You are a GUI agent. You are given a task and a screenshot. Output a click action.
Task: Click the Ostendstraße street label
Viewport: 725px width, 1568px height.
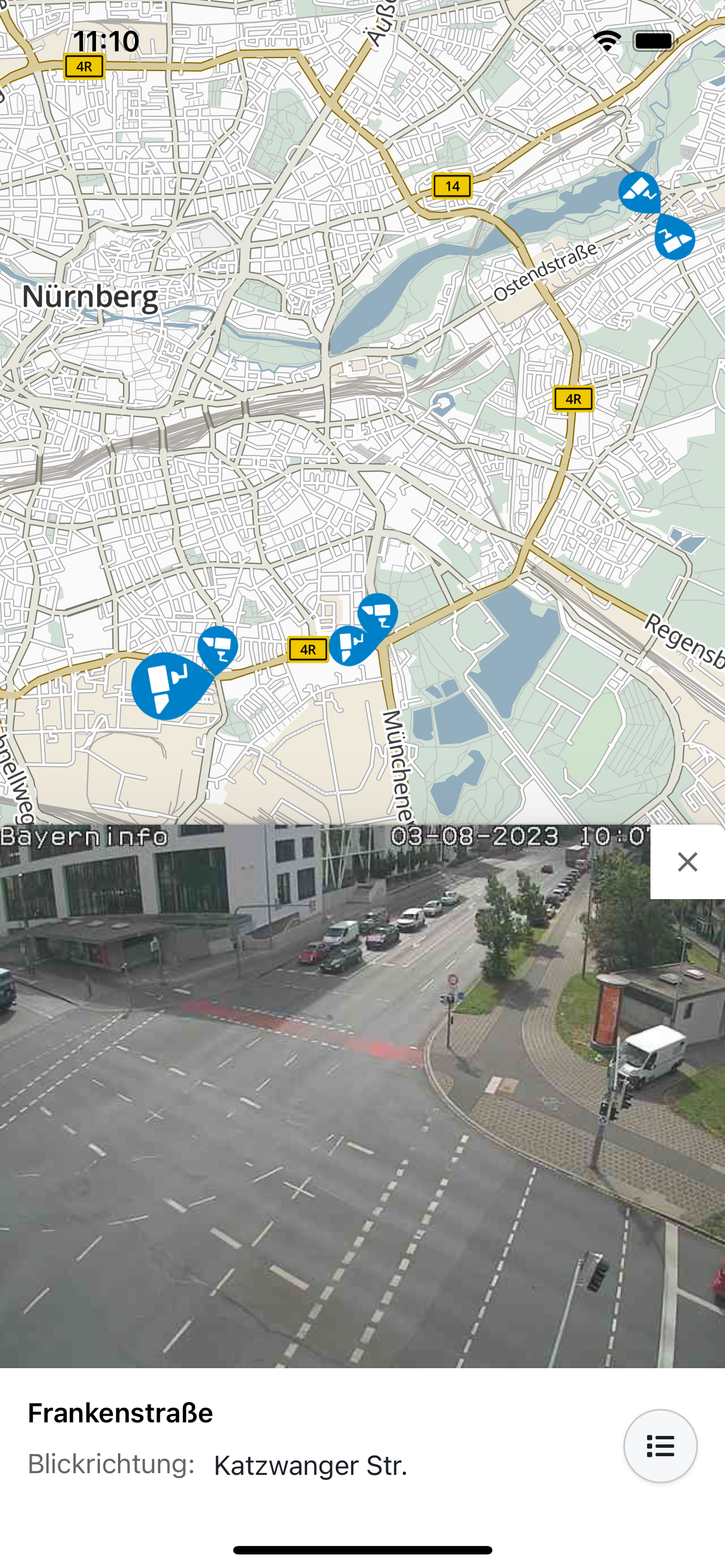[545, 271]
